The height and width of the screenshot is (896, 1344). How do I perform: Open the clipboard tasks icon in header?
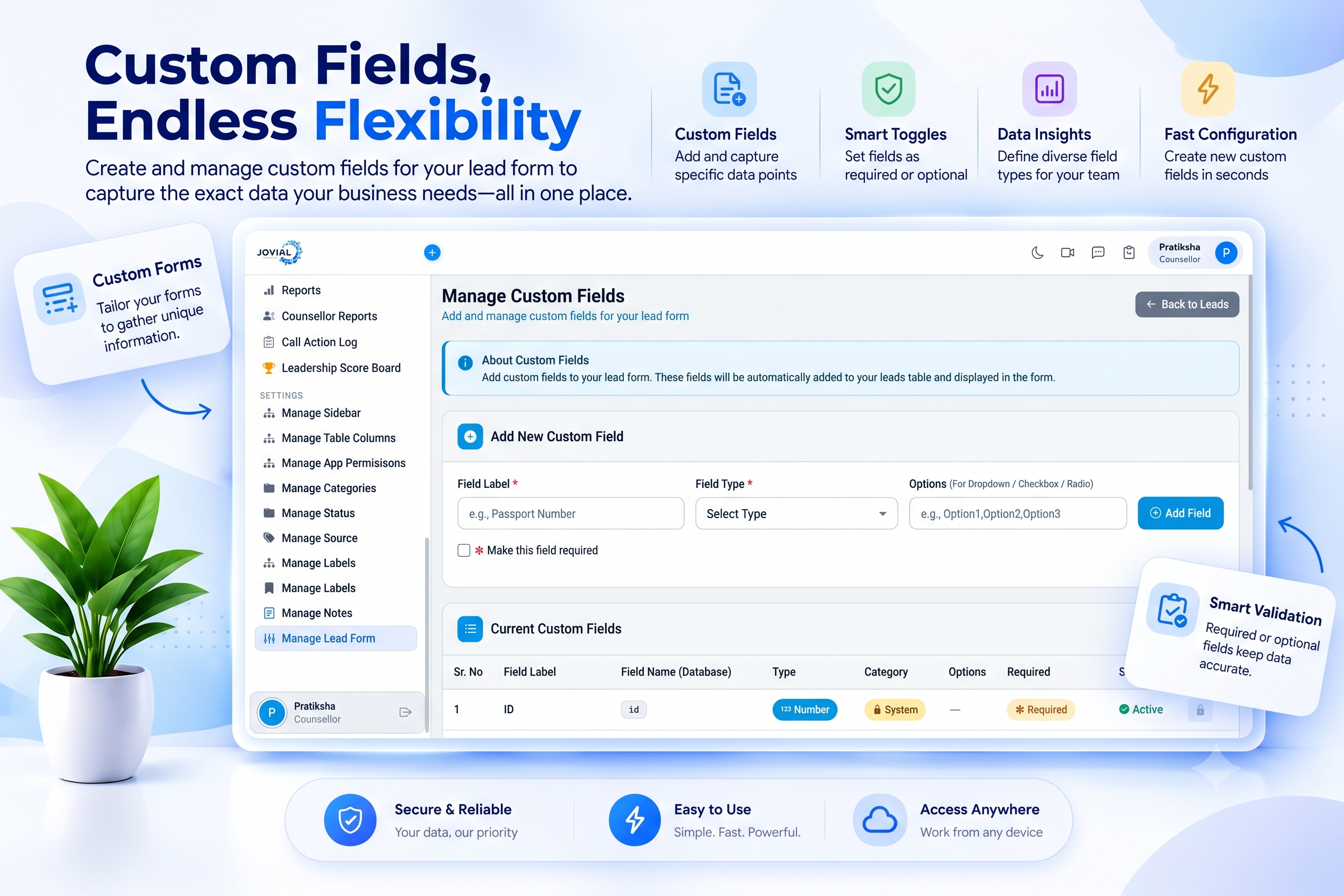click(x=1129, y=252)
